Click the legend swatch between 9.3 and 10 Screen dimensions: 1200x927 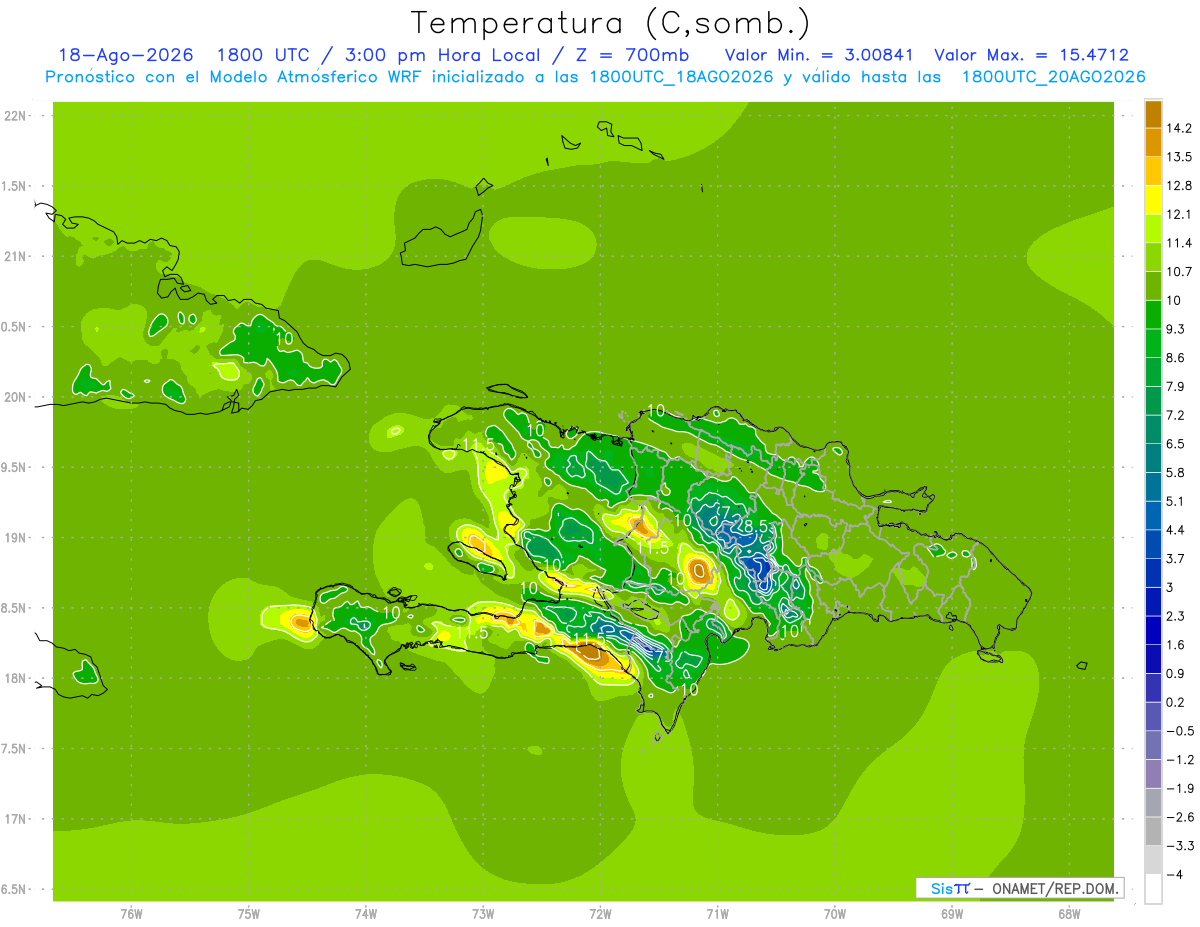pyautogui.click(x=1153, y=314)
